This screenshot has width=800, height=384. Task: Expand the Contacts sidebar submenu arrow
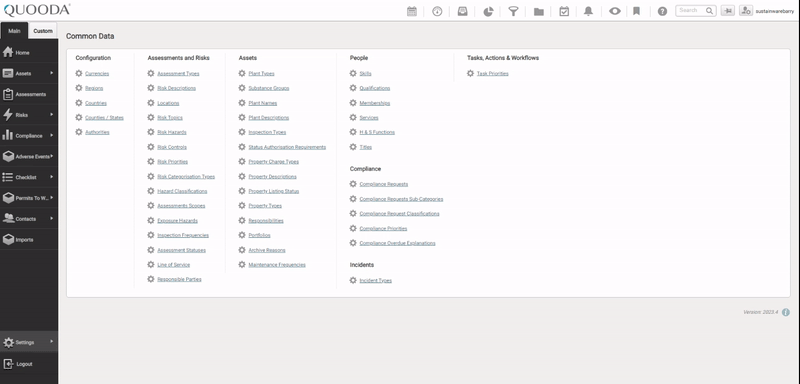(x=52, y=219)
